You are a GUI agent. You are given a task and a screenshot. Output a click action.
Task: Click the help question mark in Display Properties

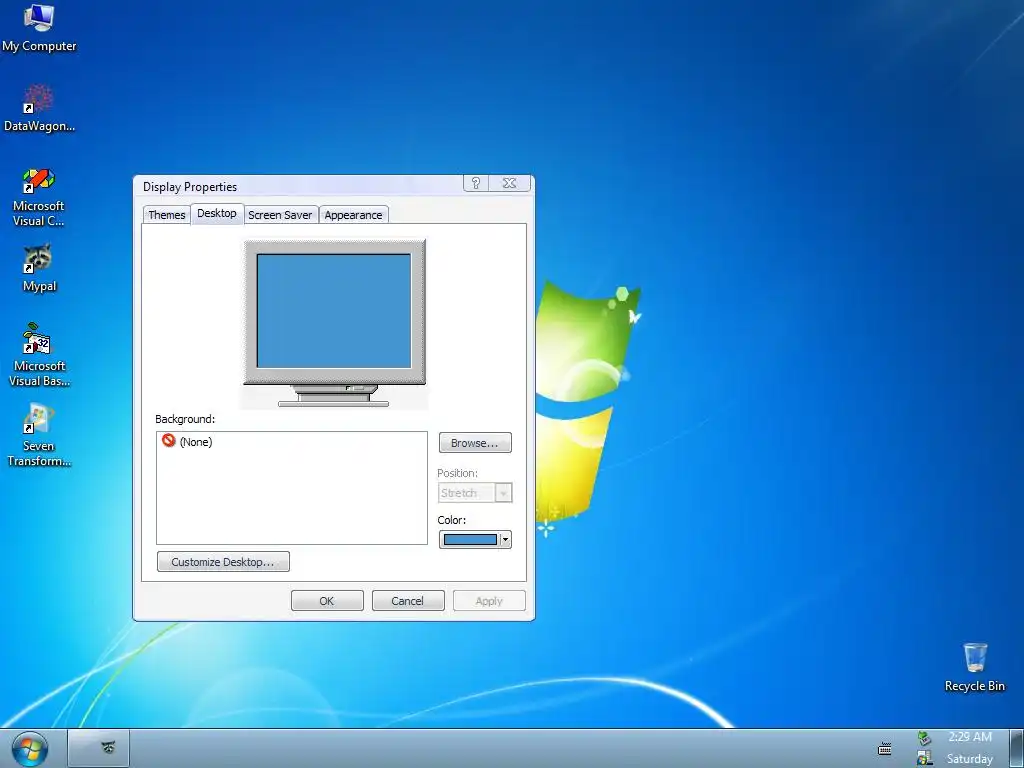point(475,184)
